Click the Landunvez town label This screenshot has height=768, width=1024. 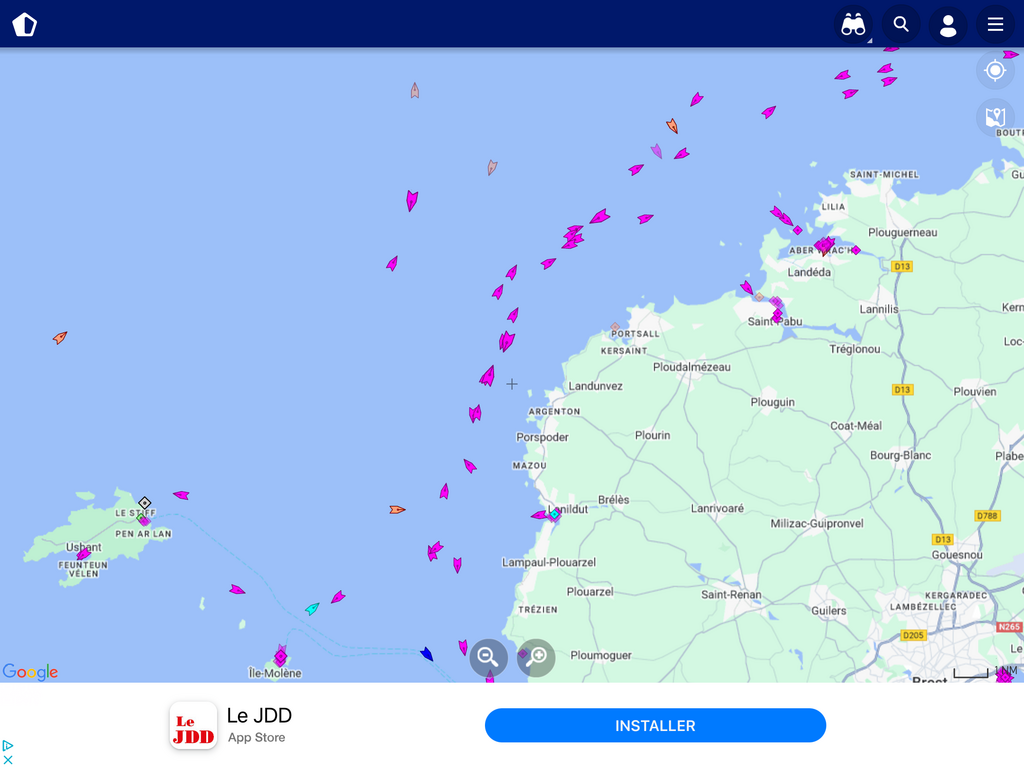pos(595,386)
